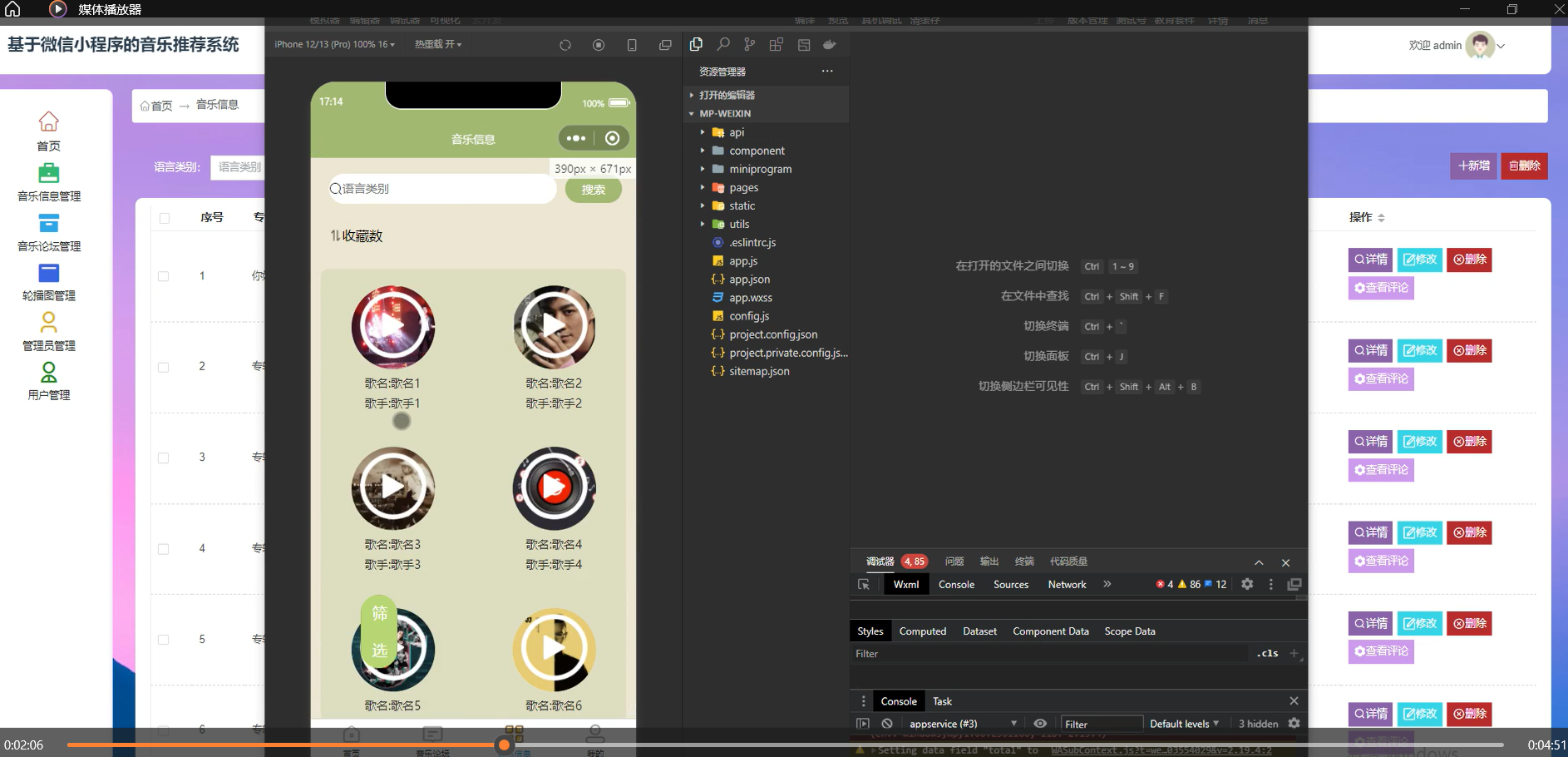The image size is (1568, 757).
Task: Click the green 筛选 floating button
Action: coord(380,632)
